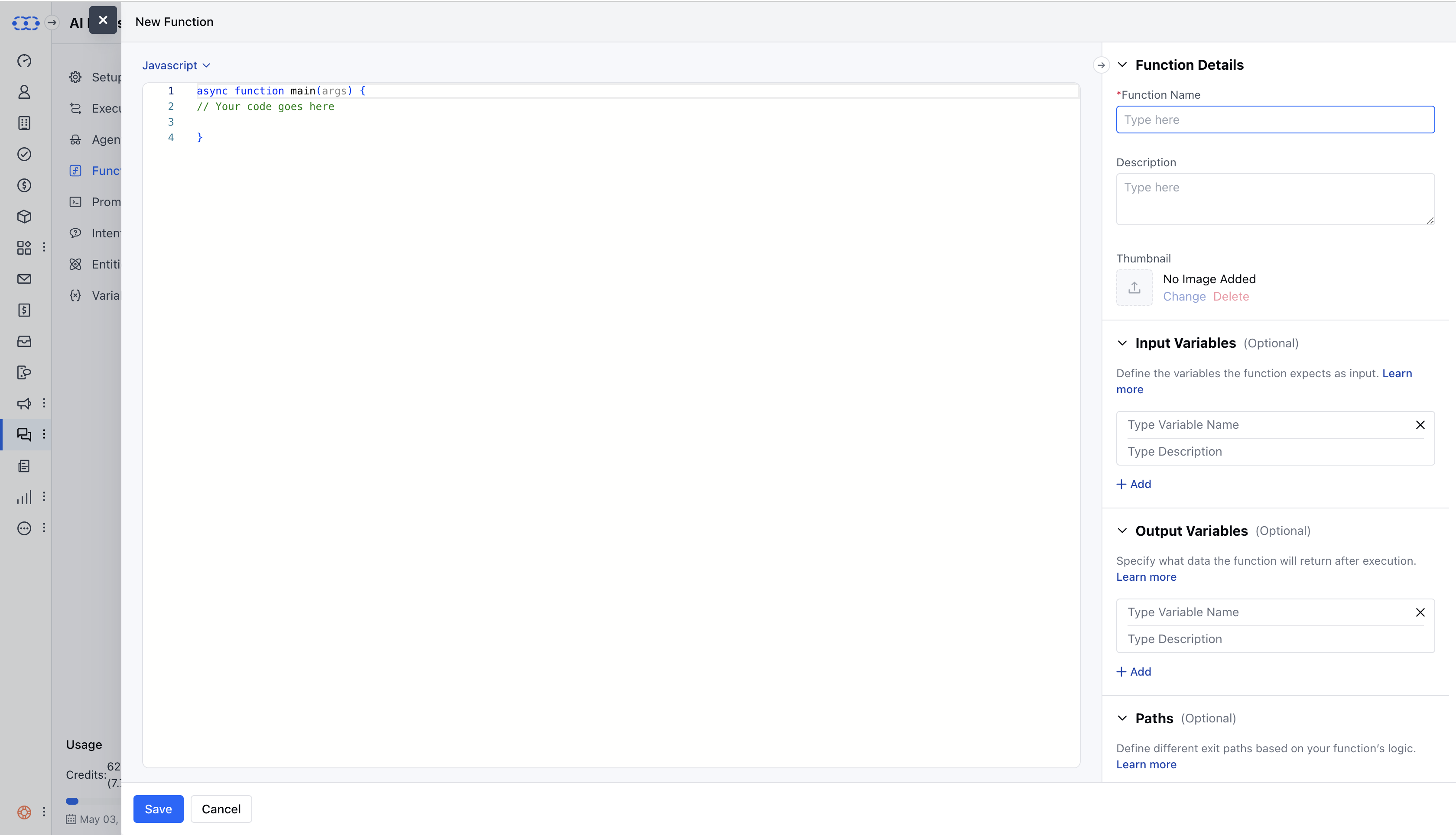Open the notes document list icon
Screen dimensions: 1456x835
click(24, 466)
